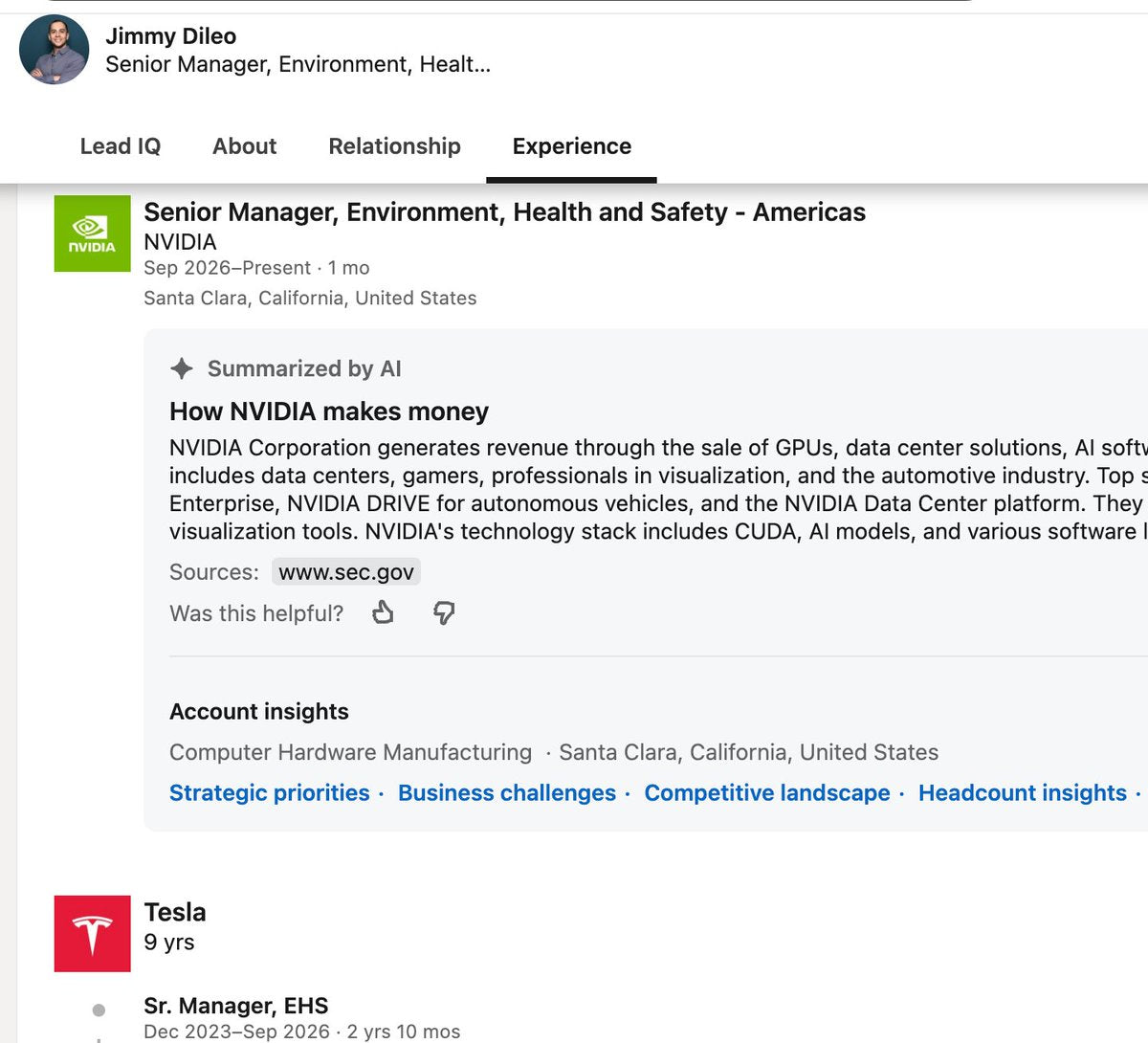
Task: Open the Competitive landscape link
Action: click(767, 793)
